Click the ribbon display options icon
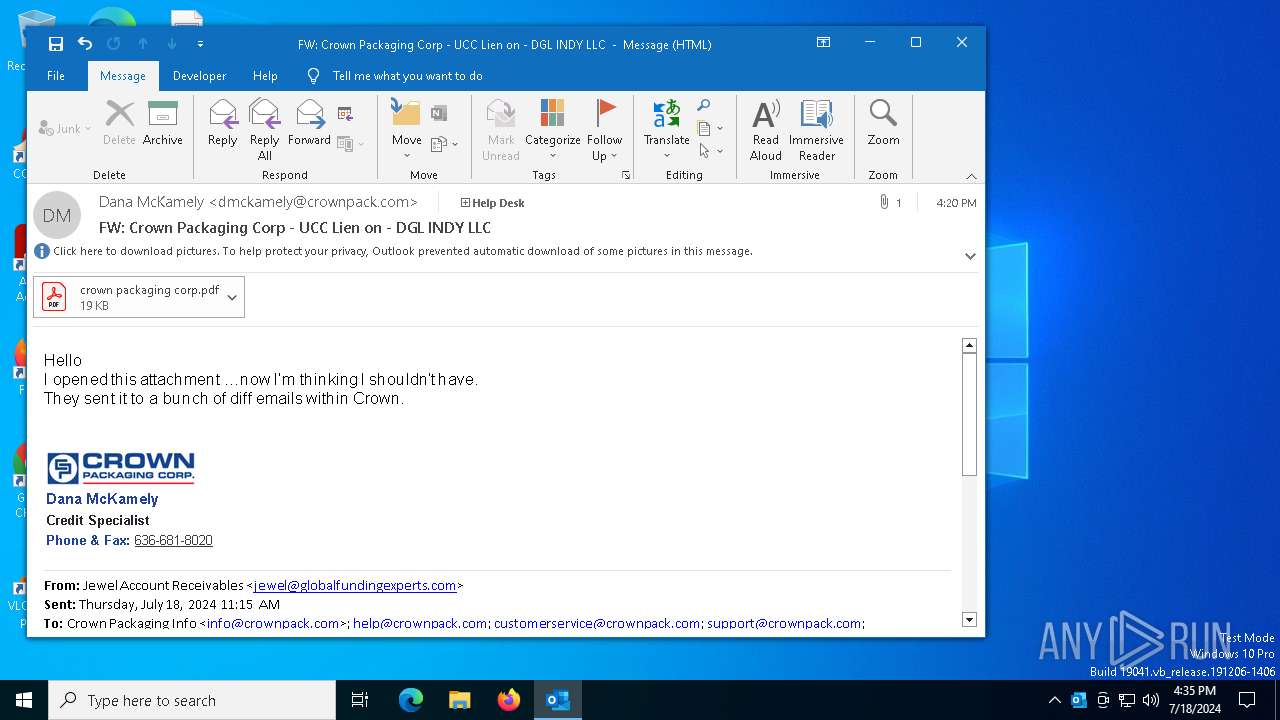Viewport: 1280px width, 720px height. tap(823, 43)
